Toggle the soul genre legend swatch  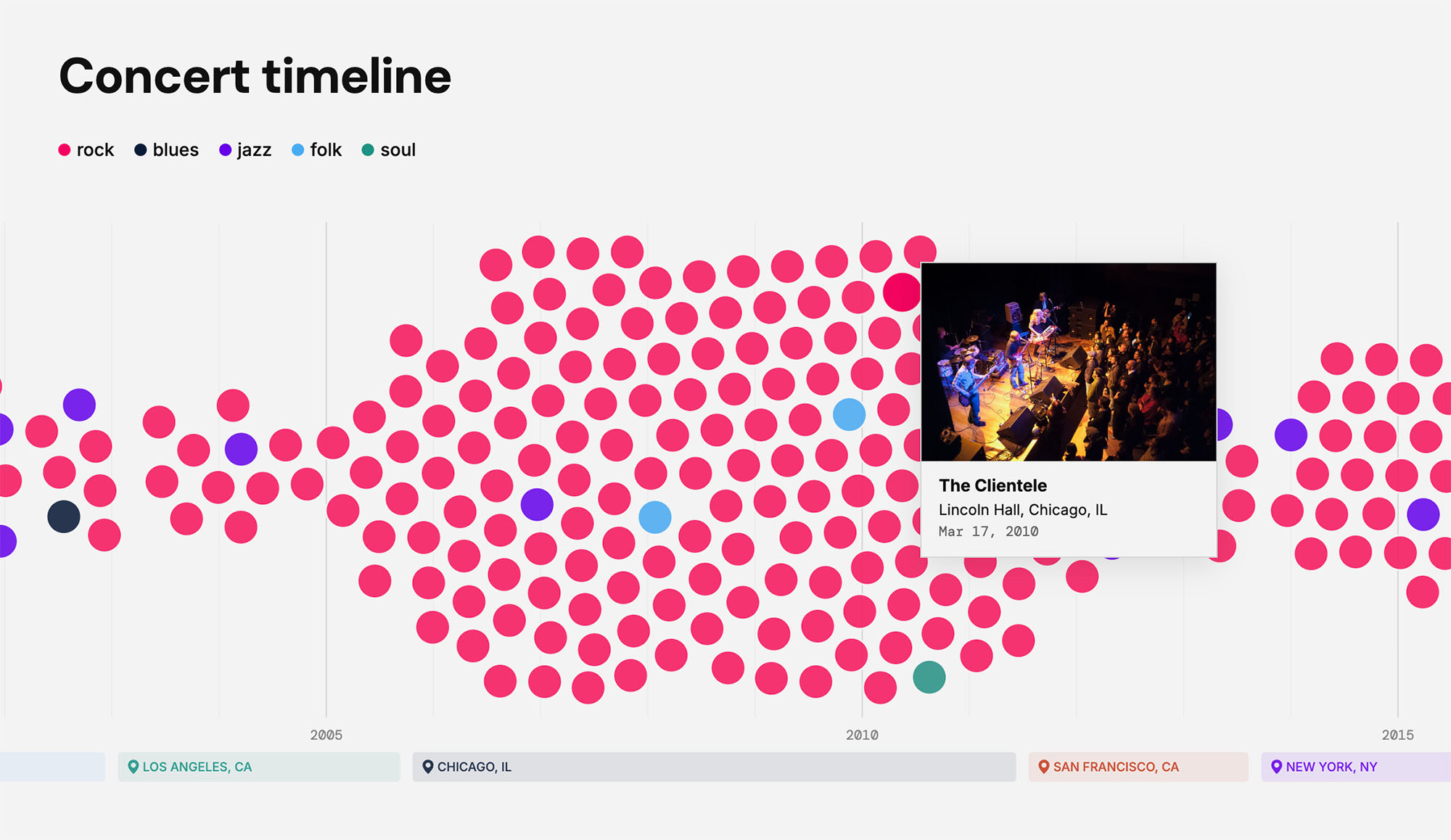coord(369,149)
